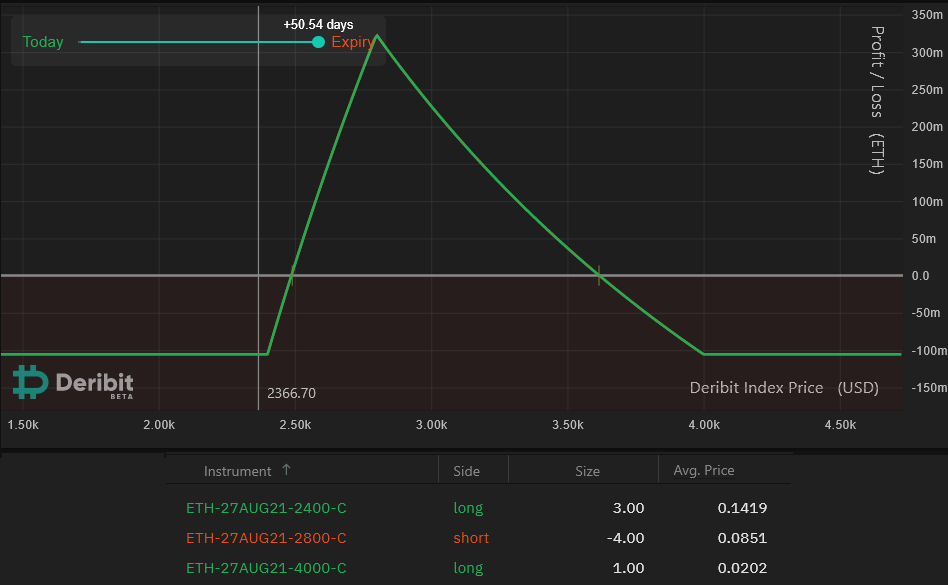Select the ETH-27AUG21-2400-C instrument link
This screenshot has height=585, width=948.
point(266,508)
